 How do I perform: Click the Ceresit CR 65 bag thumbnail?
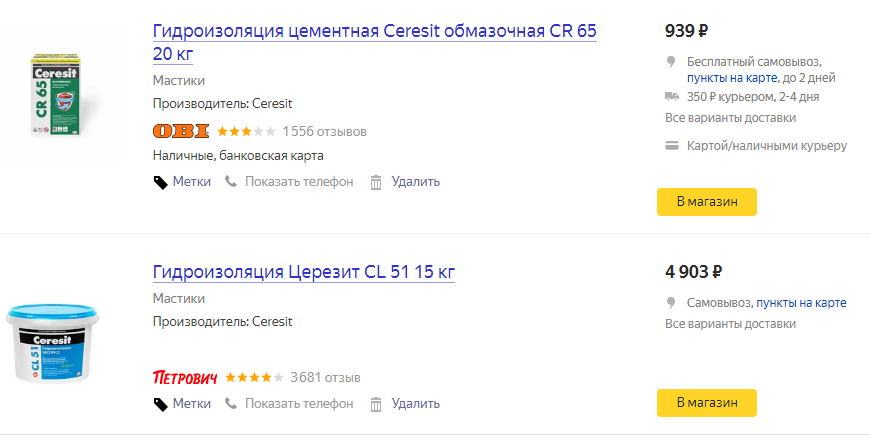point(55,95)
